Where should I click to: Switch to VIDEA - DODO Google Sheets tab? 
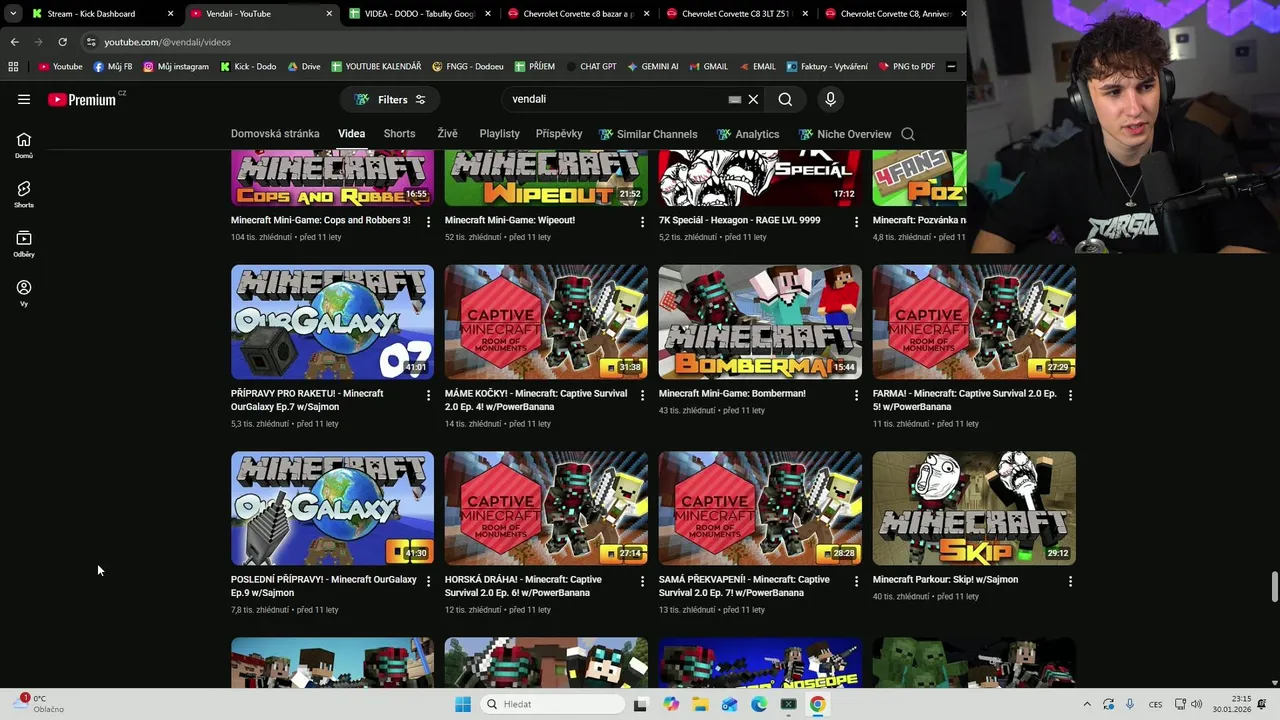tap(419, 14)
